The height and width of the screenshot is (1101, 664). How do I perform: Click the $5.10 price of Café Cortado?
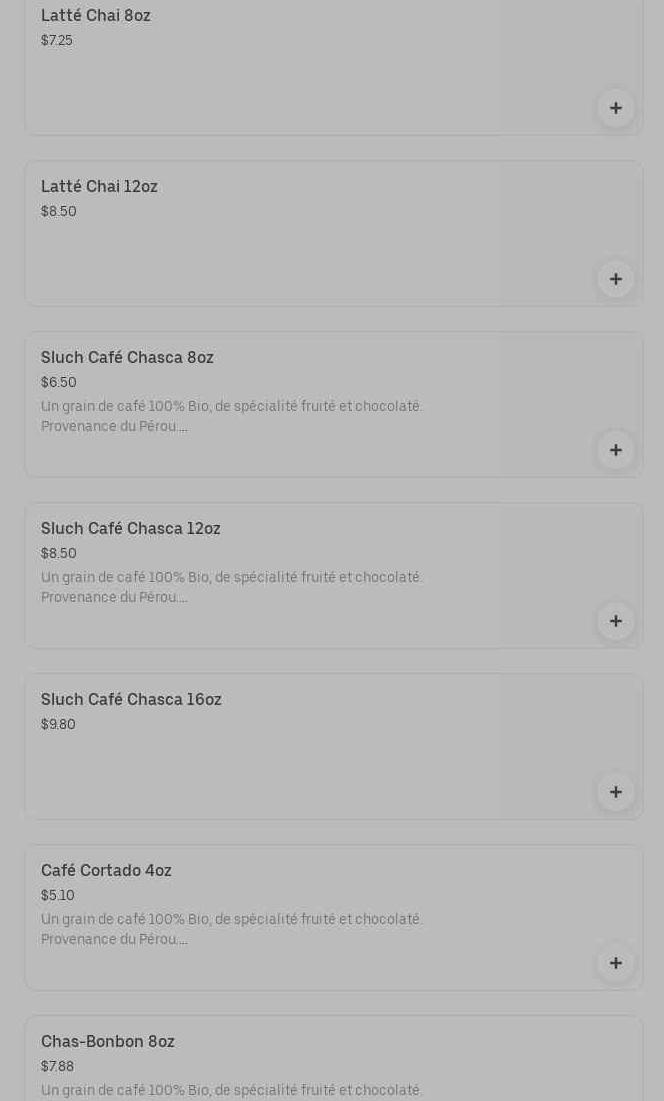pos(58,896)
